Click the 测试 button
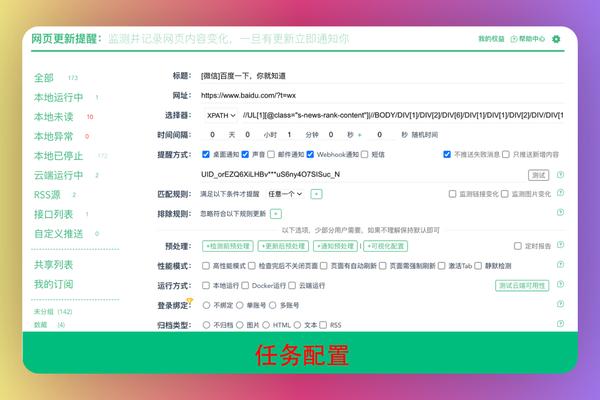Viewport: 600px width, 400px height. coord(538,175)
